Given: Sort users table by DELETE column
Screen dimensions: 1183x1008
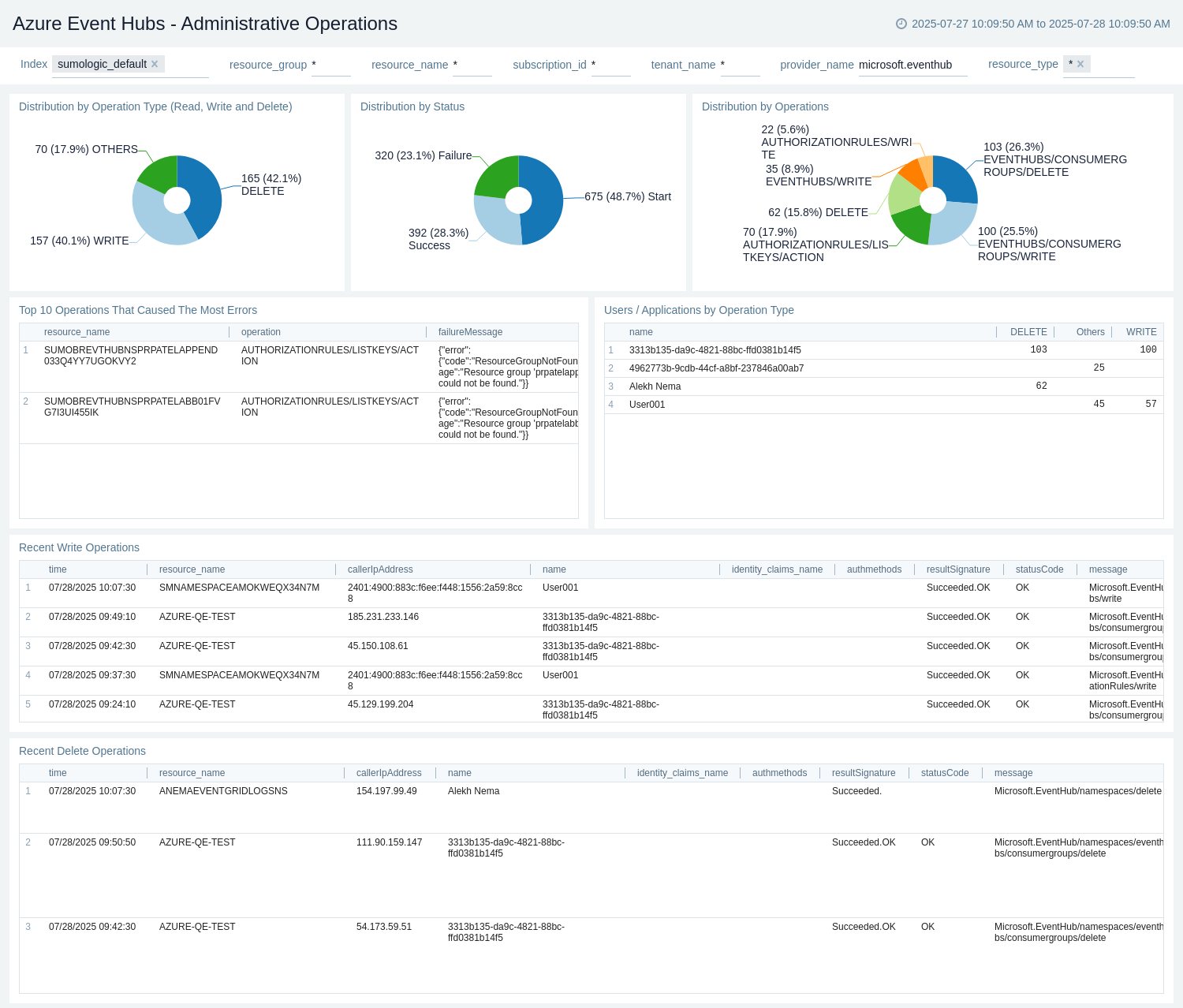Looking at the screenshot, I should click(x=1028, y=332).
